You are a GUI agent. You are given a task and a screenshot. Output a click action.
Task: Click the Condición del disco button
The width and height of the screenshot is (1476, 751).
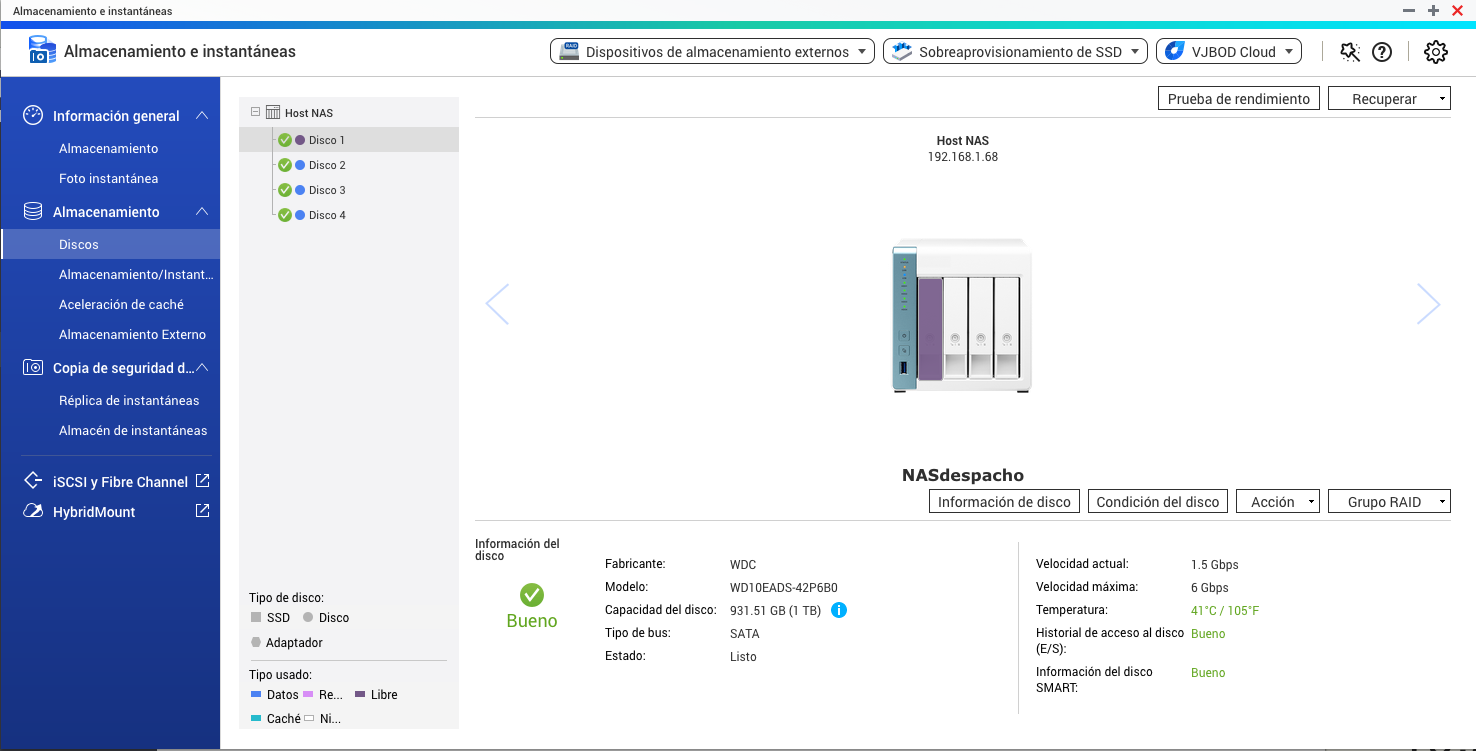tap(1157, 502)
